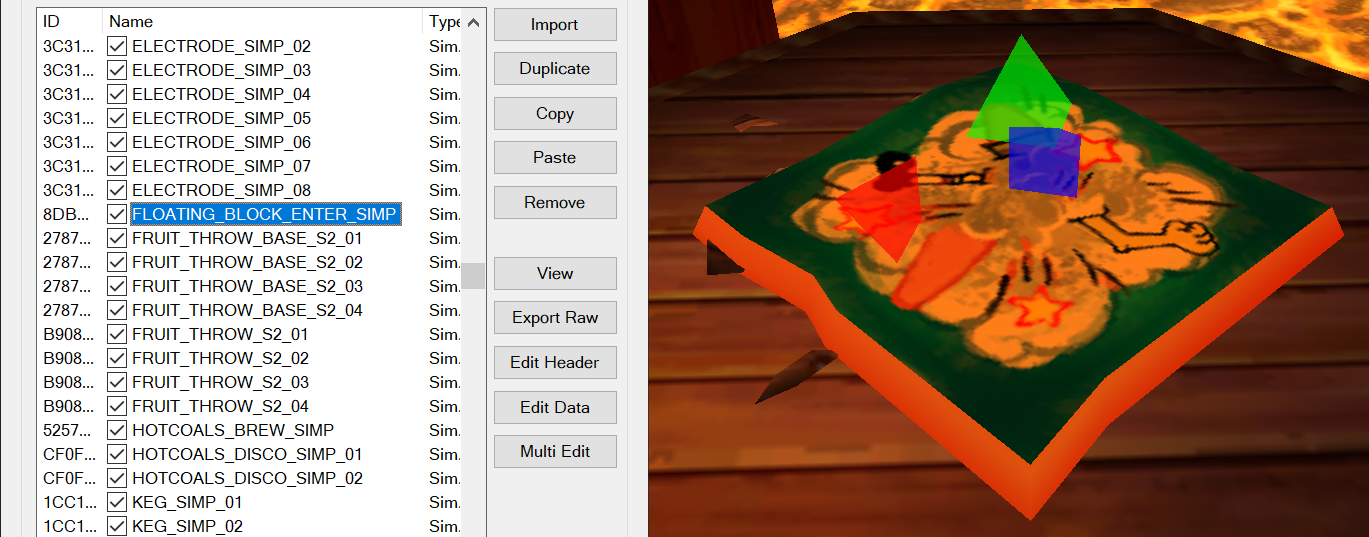
Task: Open the Multi Edit button
Action: (x=555, y=451)
